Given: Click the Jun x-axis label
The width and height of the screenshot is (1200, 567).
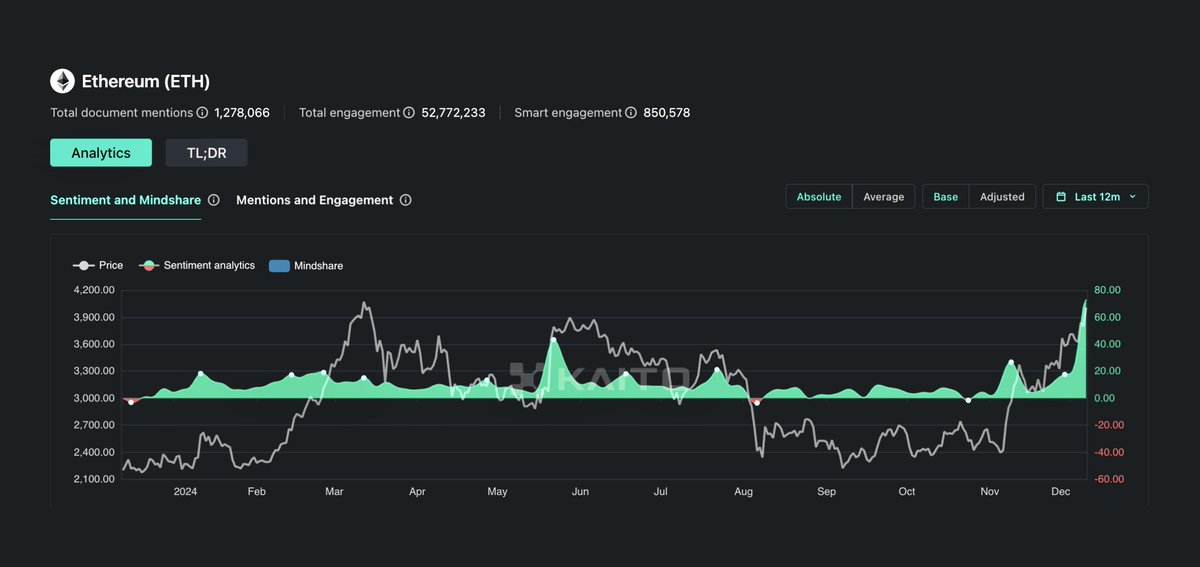Looking at the screenshot, I should click(579, 492).
